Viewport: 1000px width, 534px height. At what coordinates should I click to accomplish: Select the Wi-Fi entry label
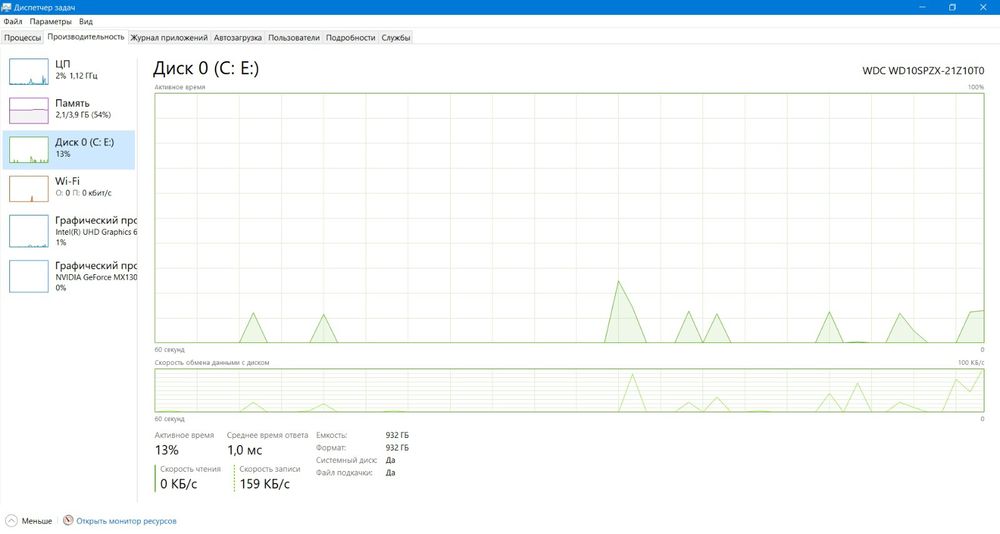tap(67, 181)
